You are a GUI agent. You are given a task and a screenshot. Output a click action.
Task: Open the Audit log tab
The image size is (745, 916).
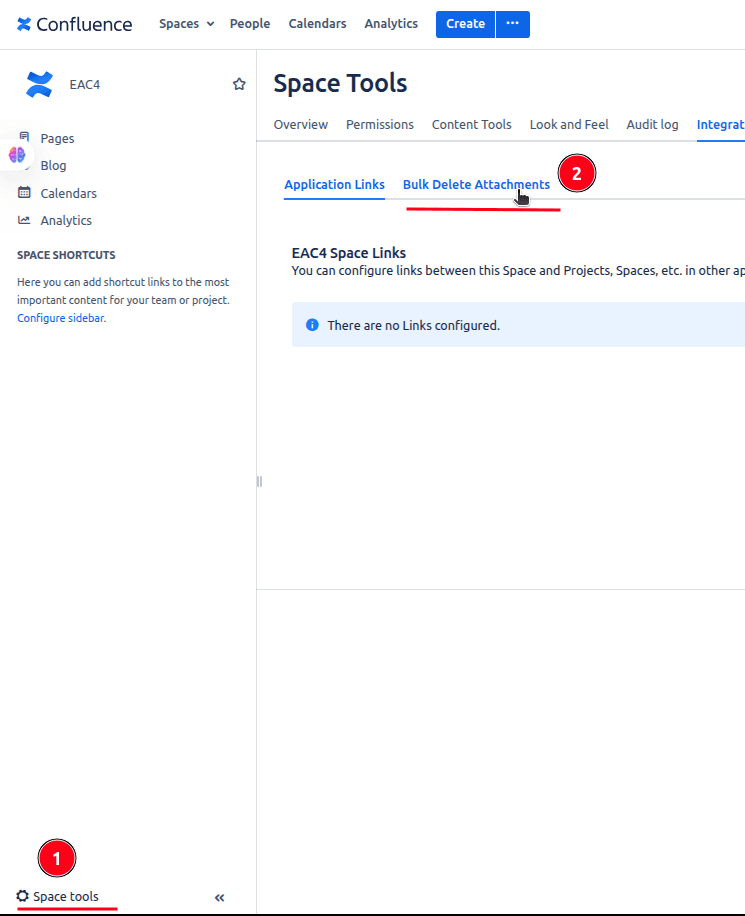pyautogui.click(x=652, y=125)
